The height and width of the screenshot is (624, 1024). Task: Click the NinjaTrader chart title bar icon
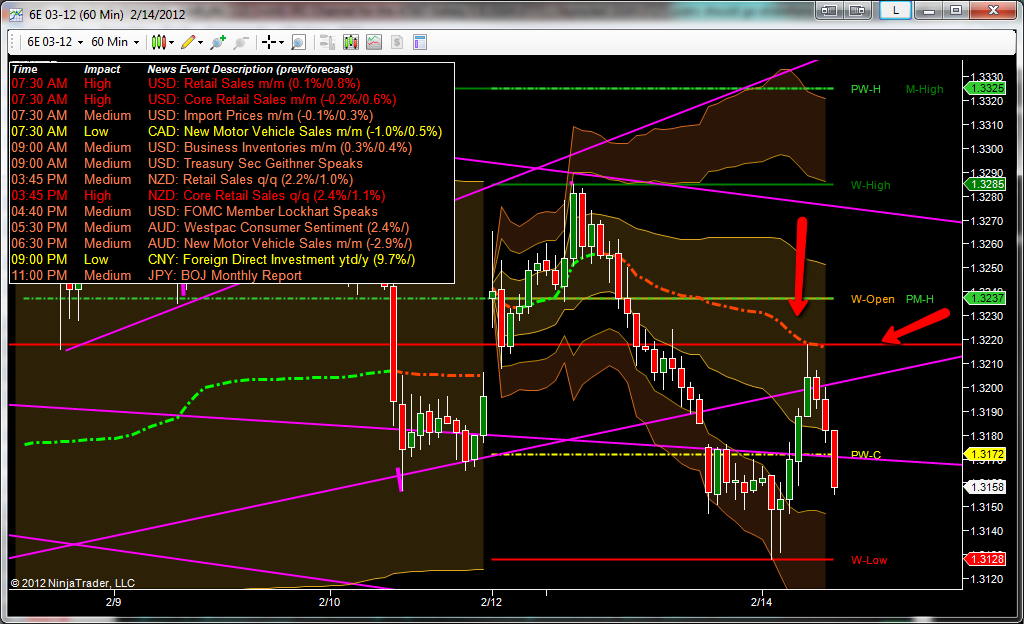click(x=16, y=14)
